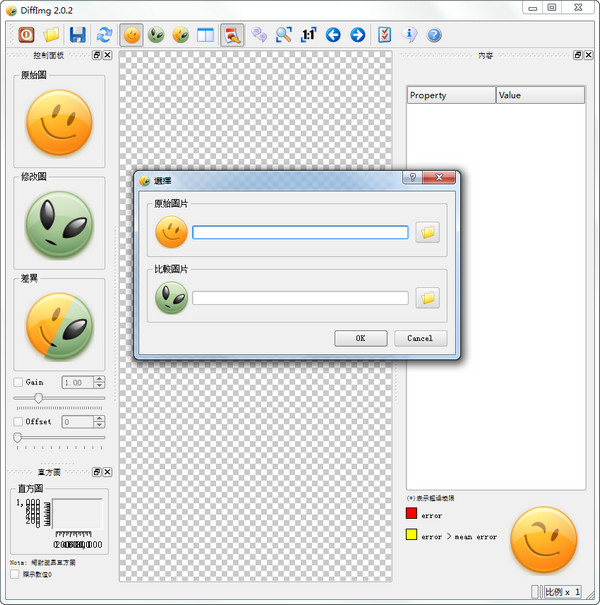Click the open folder toolbar icon

click(x=52, y=35)
